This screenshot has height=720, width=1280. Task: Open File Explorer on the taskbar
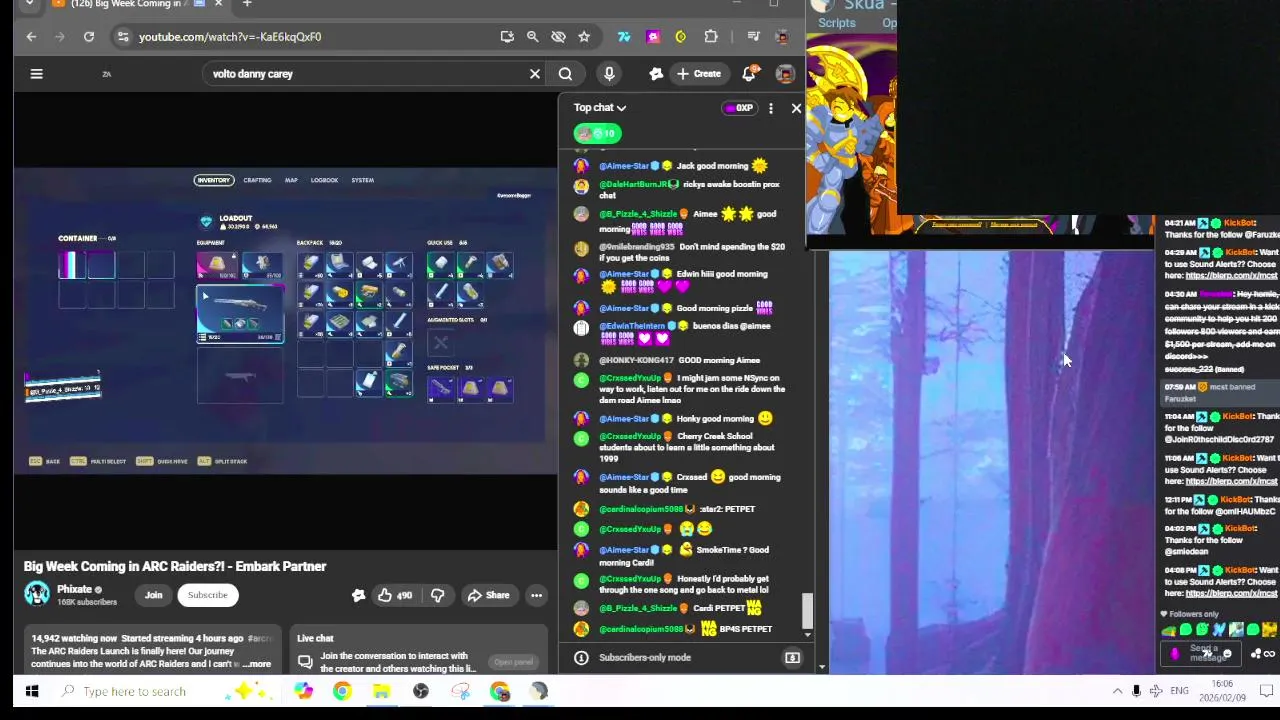(381, 691)
